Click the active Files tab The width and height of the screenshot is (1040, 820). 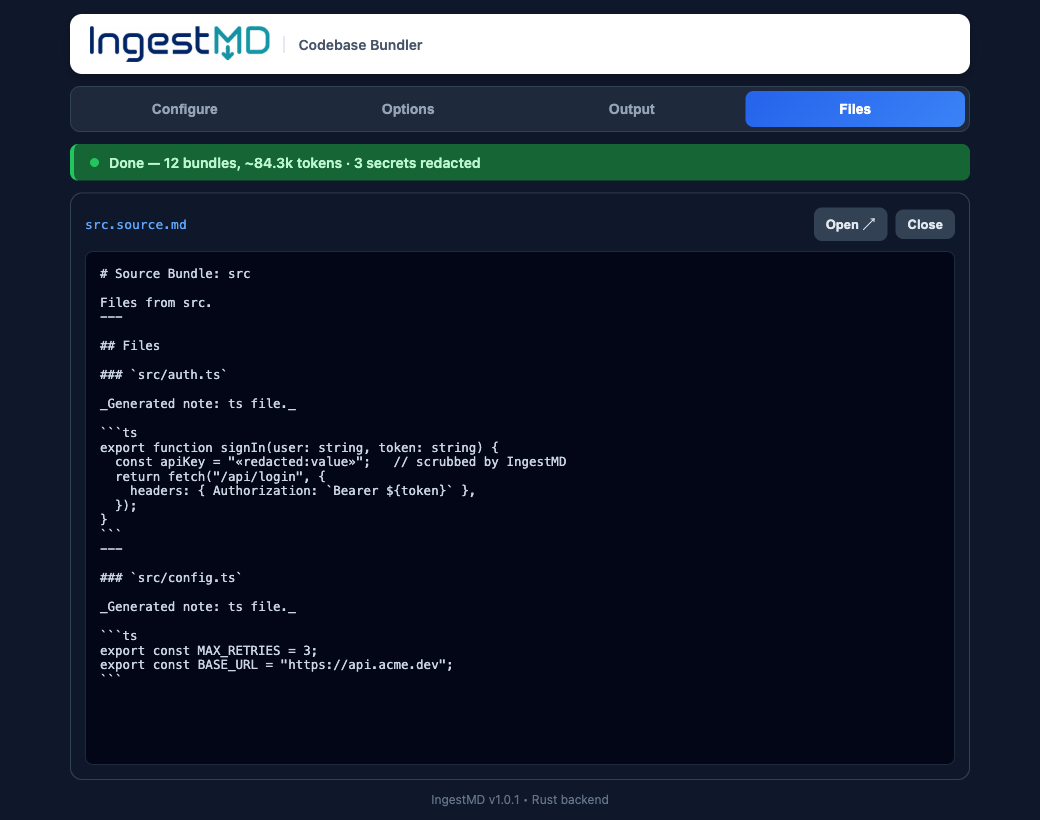855,109
